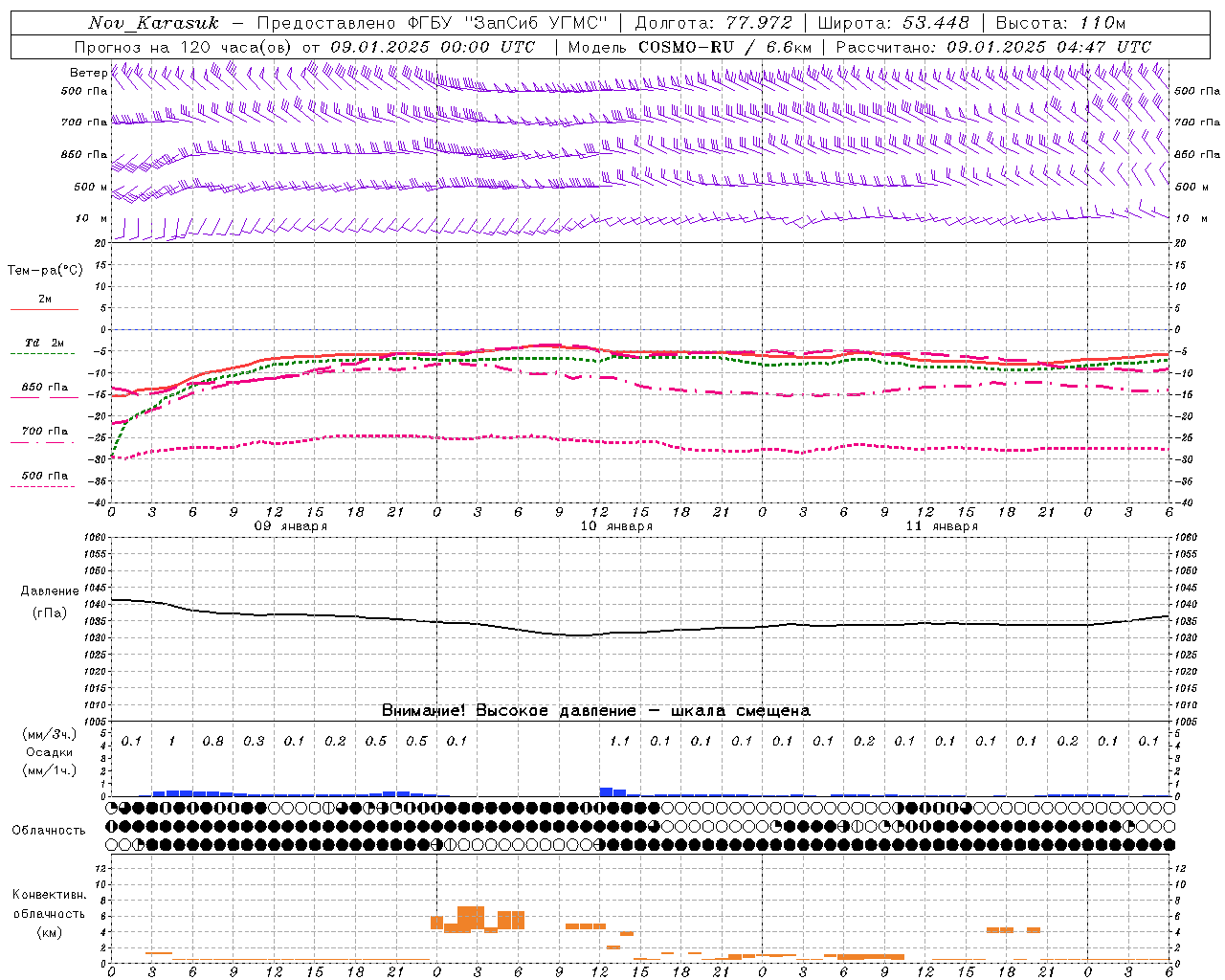
Task: Select the latitude value Широта: 53.448
Action: point(893,23)
